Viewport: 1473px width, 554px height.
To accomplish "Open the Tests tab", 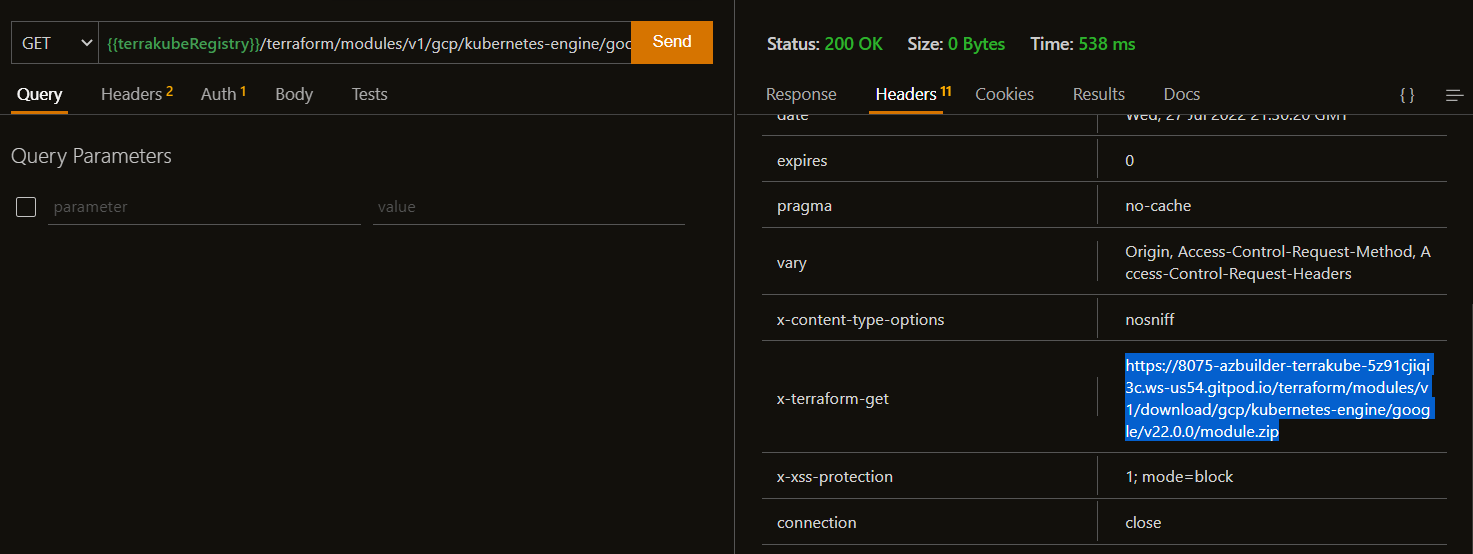I will 369,95.
